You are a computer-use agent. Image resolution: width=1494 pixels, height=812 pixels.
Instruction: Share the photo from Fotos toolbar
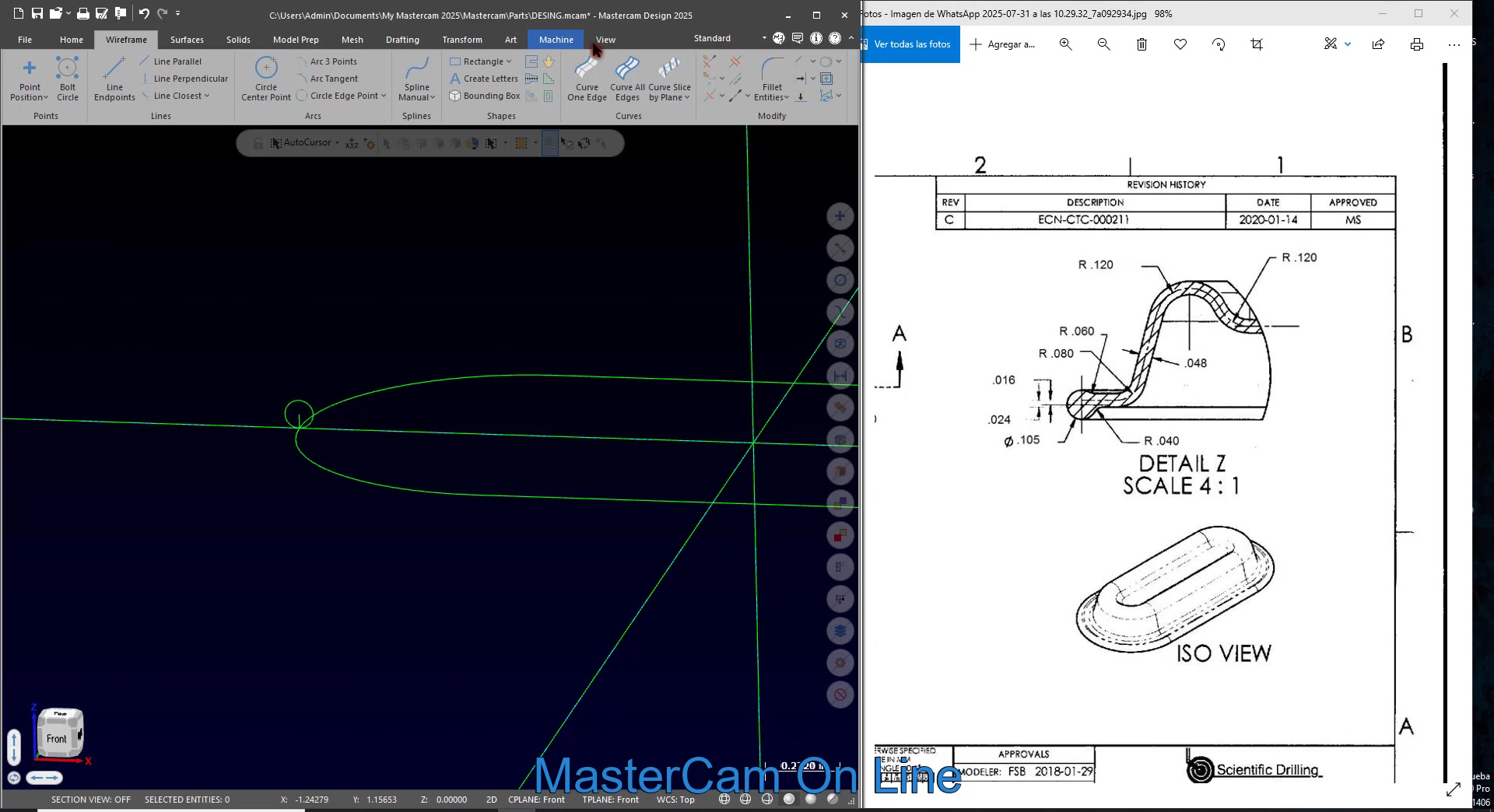click(x=1378, y=44)
